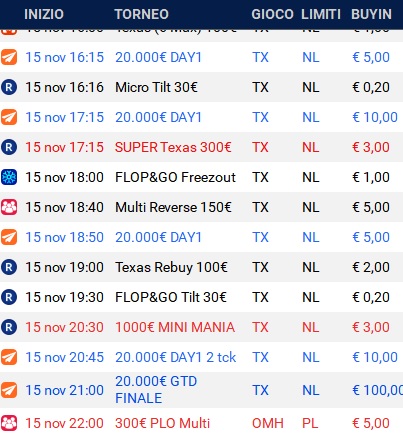The height and width of the screenshot is (436, 403).
Task: Click the pink group icon at 22:00
Action: [x=9, y=423]
